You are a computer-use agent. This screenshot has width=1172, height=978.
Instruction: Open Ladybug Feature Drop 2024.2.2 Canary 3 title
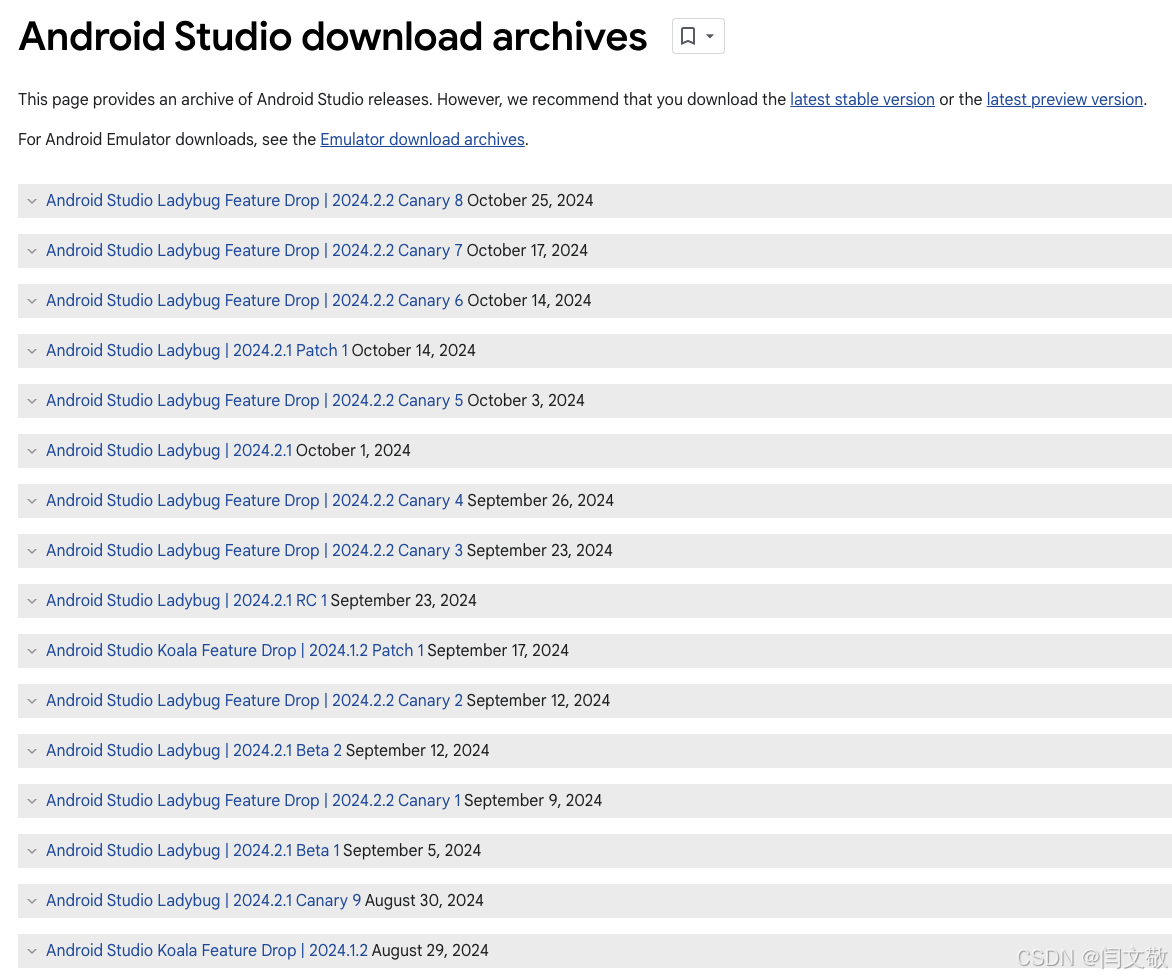(254, 551)
